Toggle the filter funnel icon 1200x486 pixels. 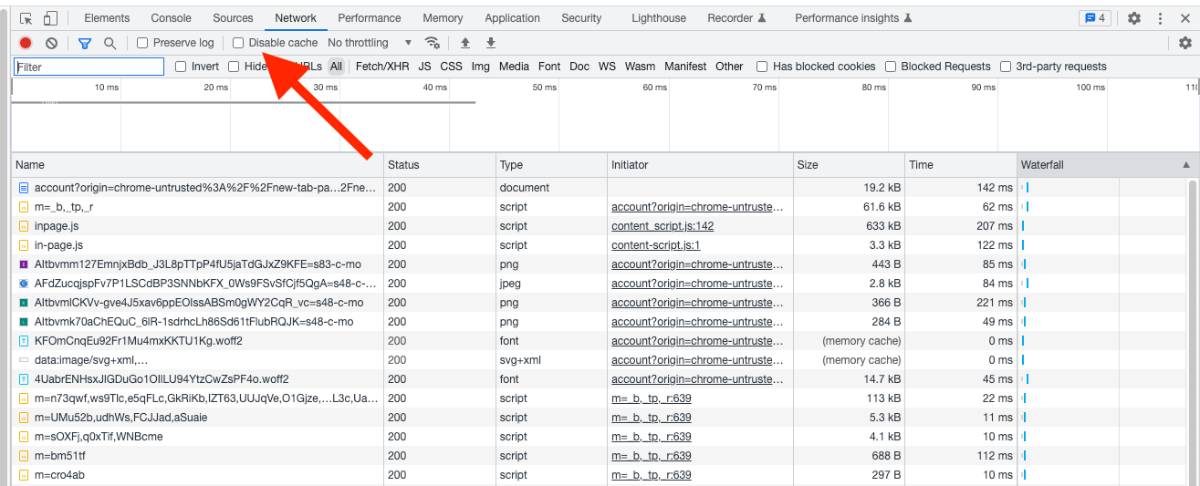85,43
